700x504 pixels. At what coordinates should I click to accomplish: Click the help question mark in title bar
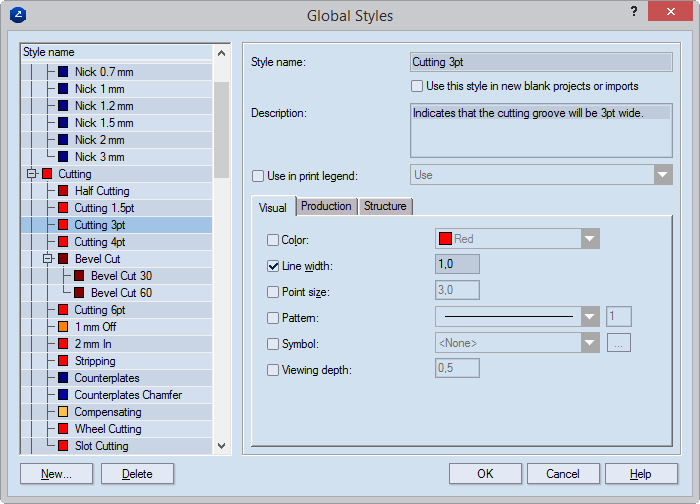click(x=634, y=12)
